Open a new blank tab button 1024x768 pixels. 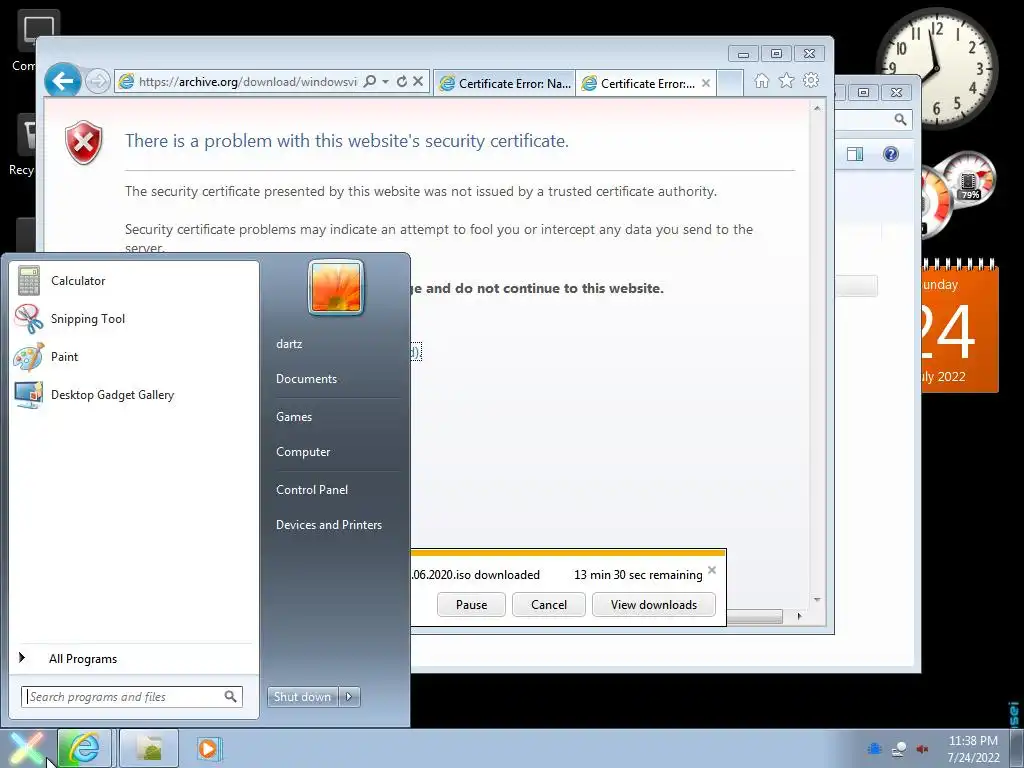[x=729, y=84]
